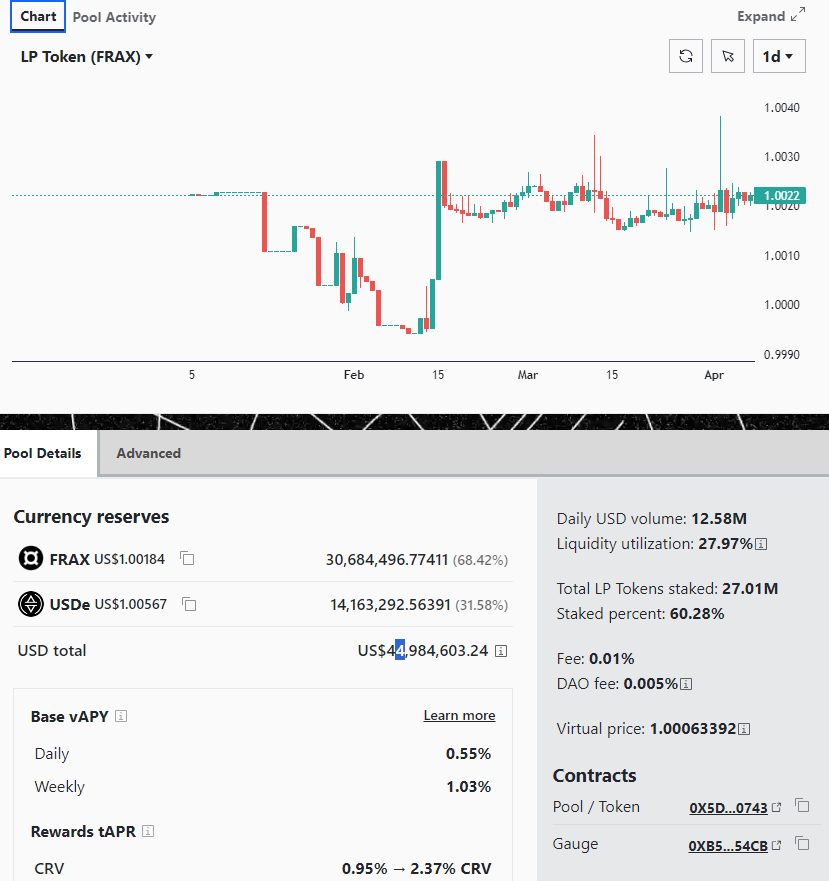Open the LP Token (FRAX) selector
The height and width of the screenshot is (881, 829).
click(87, 57)
